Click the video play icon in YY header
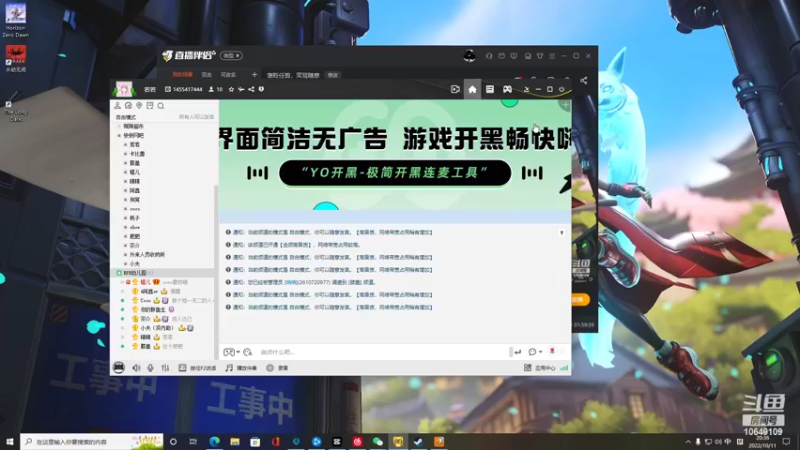Screen dimensions: 800x450 [455, 89]
